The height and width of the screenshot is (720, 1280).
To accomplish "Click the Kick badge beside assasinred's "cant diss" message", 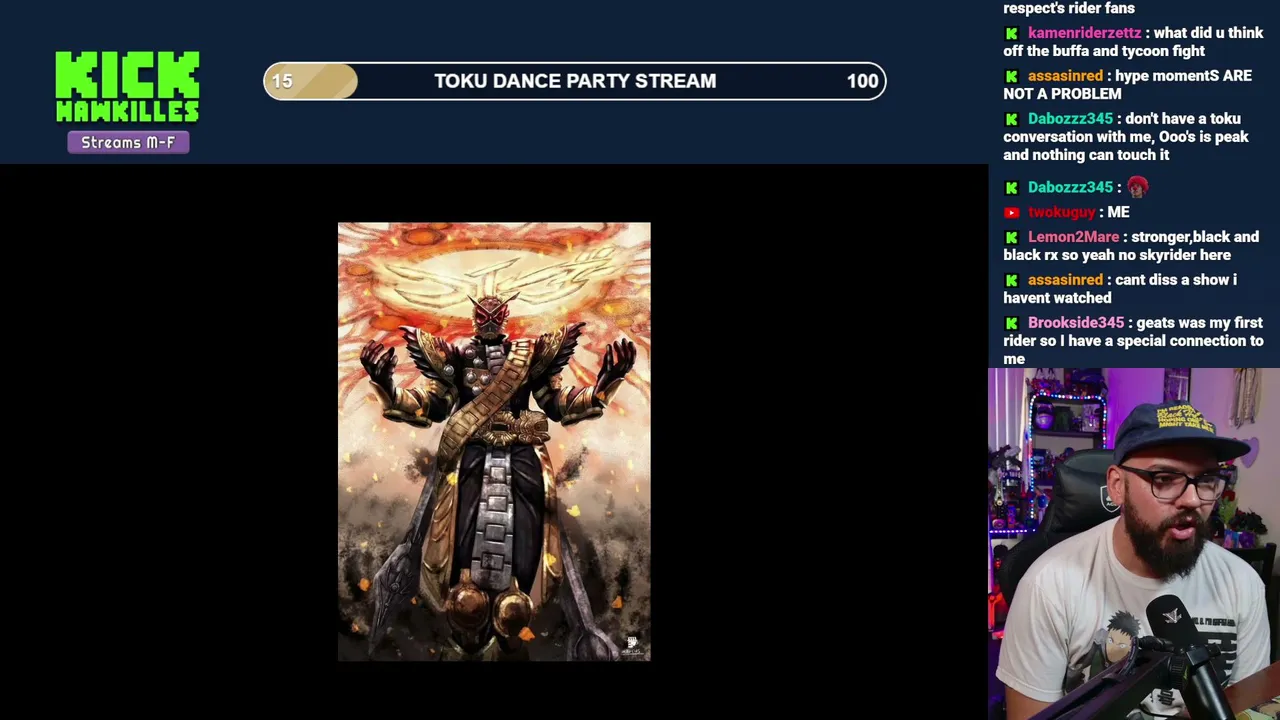I will pyautogui.click(x=1011, y=280).
